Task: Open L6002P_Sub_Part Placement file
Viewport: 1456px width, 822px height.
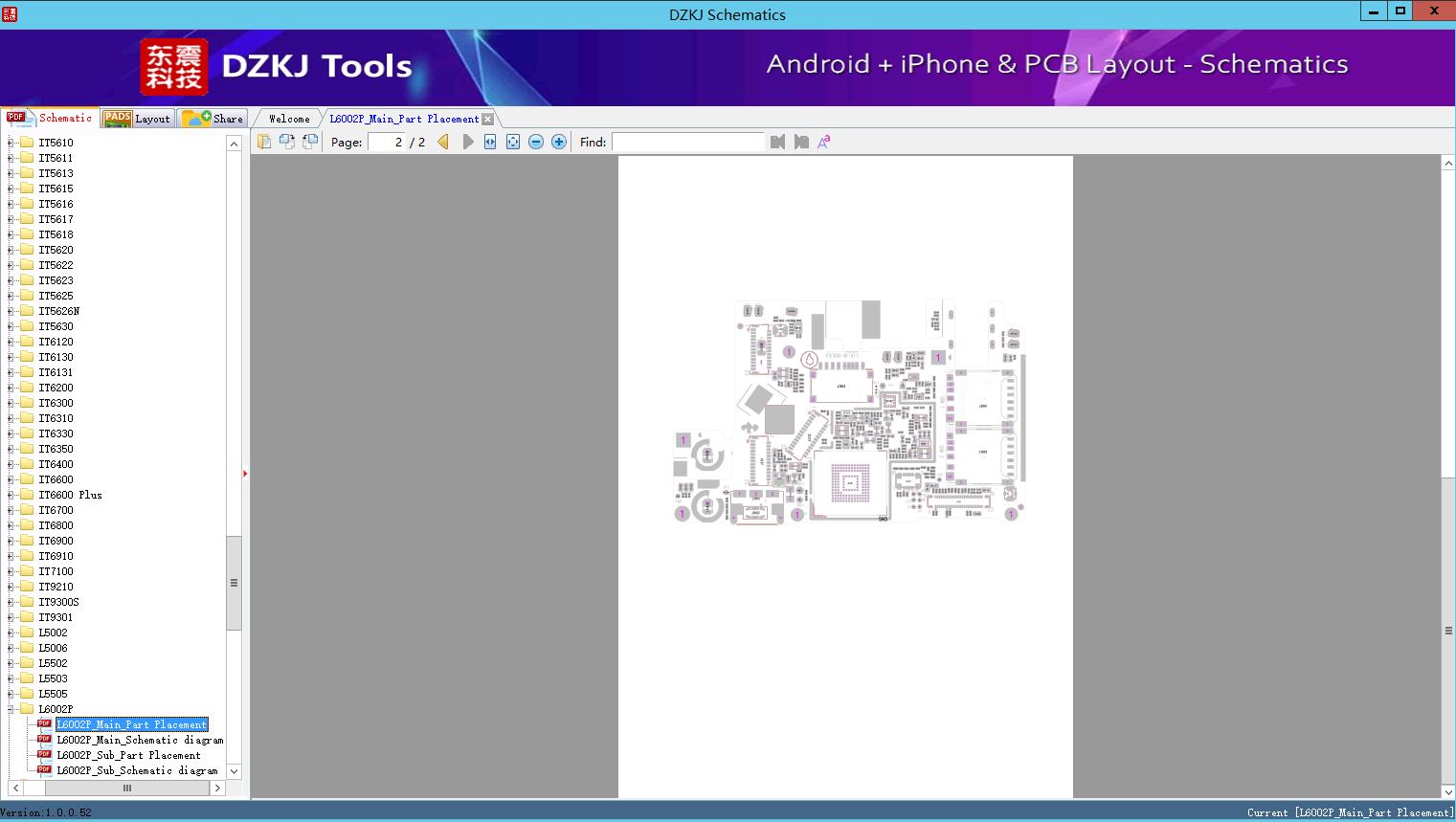Action: click(128, 755)
